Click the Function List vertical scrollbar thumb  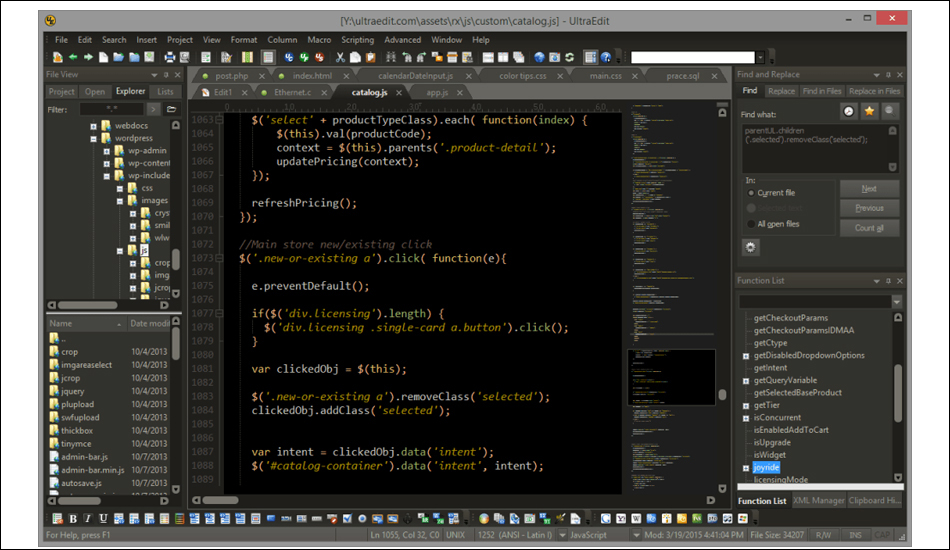898,393
